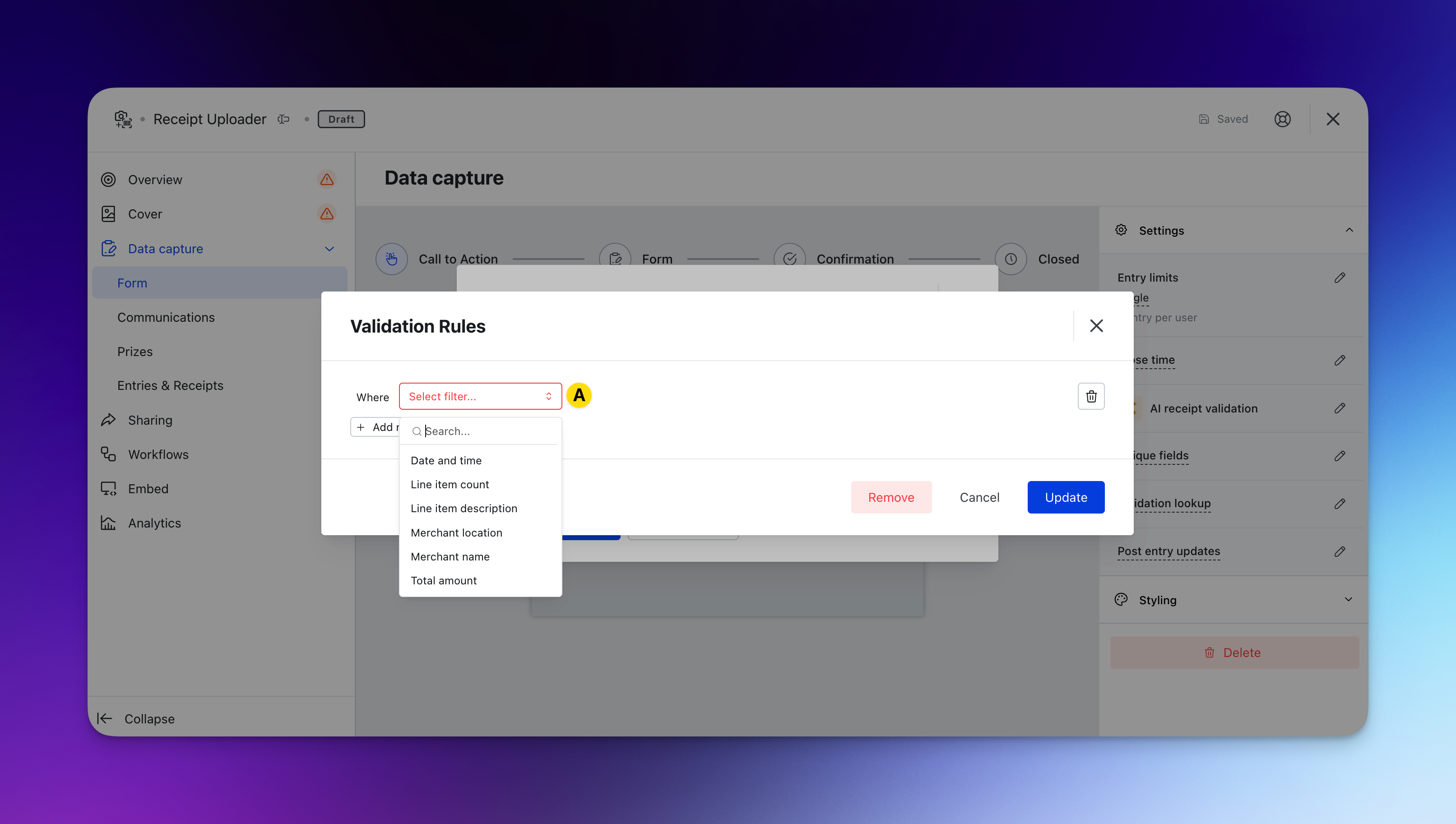Click the trash icon to delete rule

coord(1090,396)
